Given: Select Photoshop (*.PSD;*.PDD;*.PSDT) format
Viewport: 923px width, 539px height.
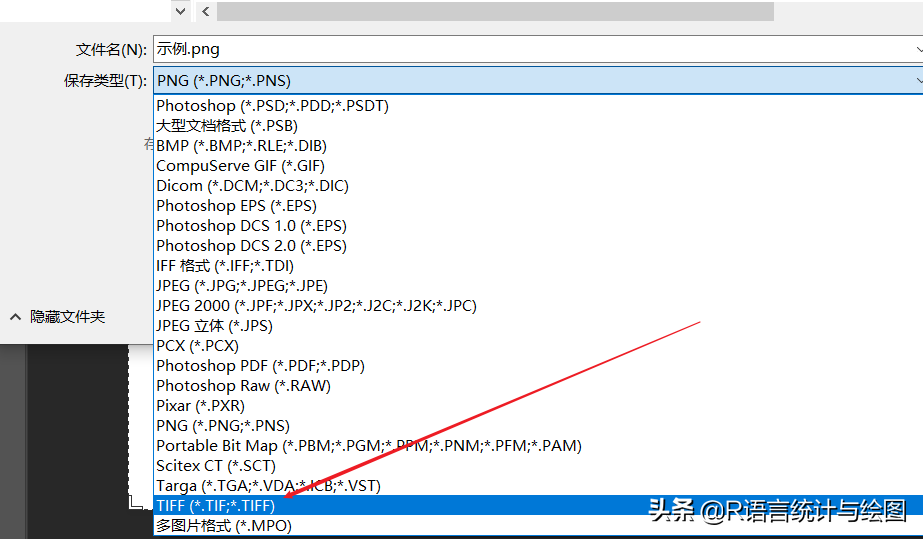Looking at the screenshot, I should pyautogui.click(x=538, y=106).
